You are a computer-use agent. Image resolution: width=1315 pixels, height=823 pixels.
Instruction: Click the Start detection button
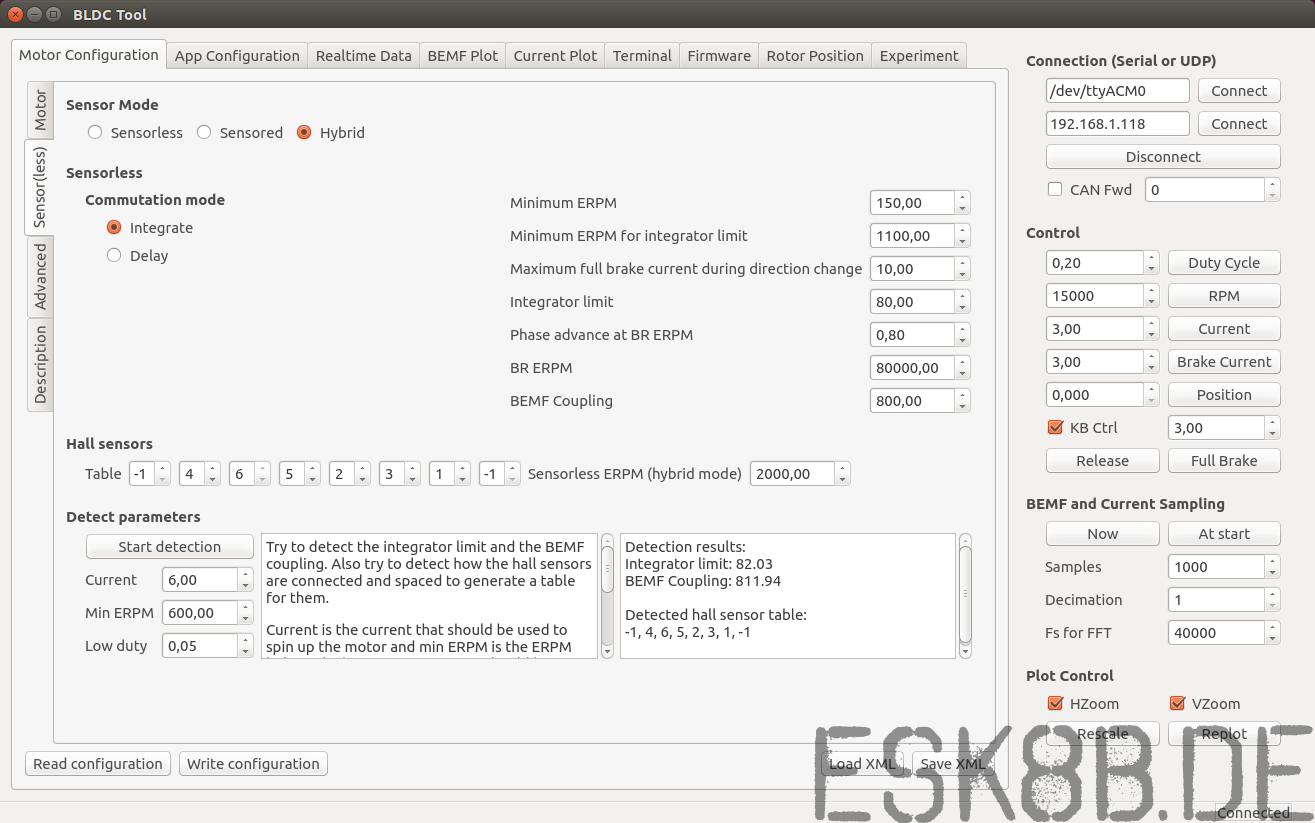pos(169,546)
